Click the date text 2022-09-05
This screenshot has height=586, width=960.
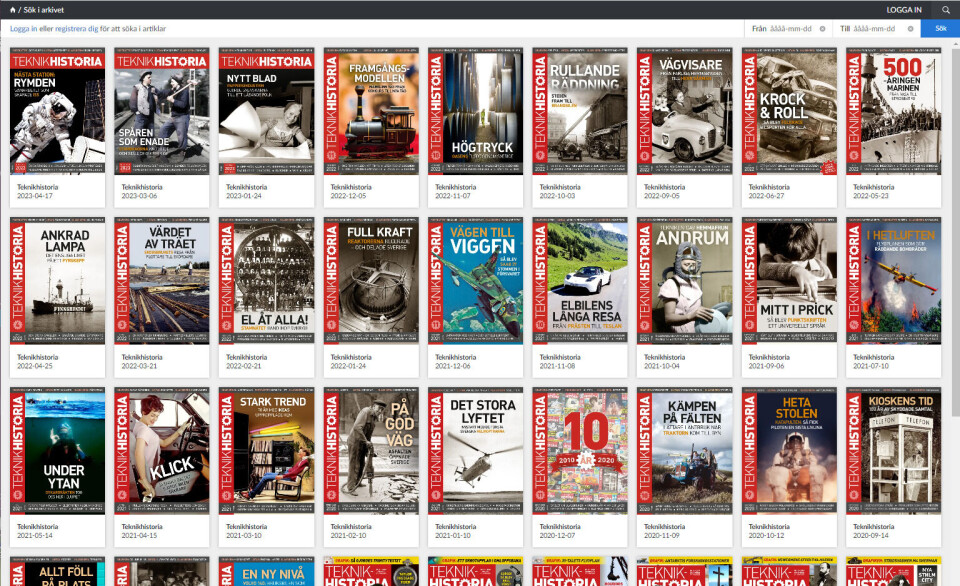click(662, 196)
